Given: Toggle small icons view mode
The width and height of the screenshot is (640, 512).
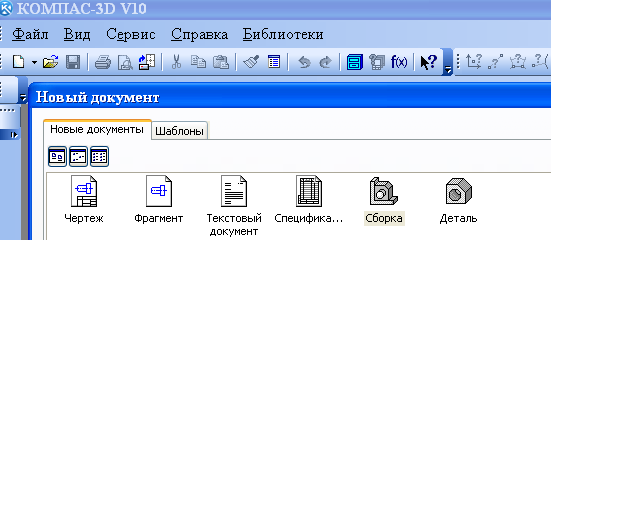Looking at the screenshot, I should pos(78,156).
